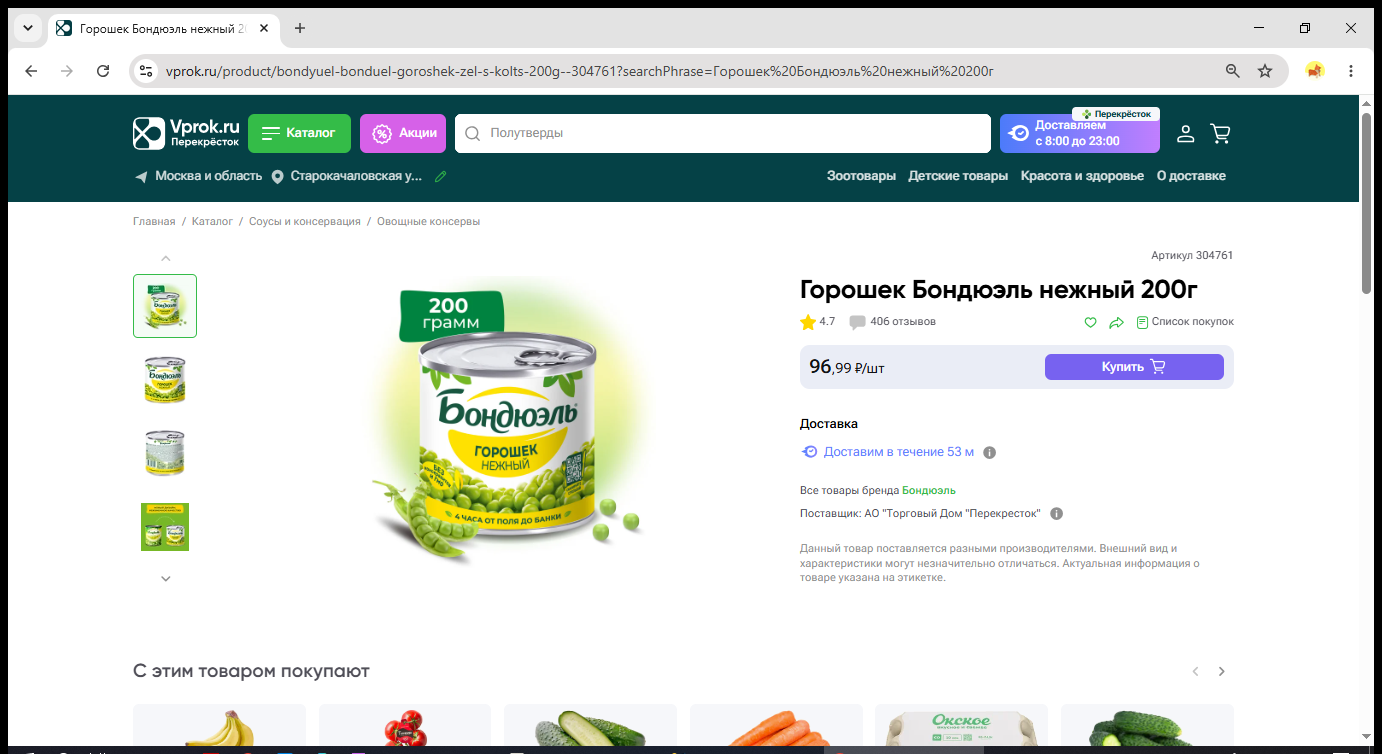Click the zoom magnifier icon in address bar
This screenshot has height=754, width=1382.
pos(1233,71)
